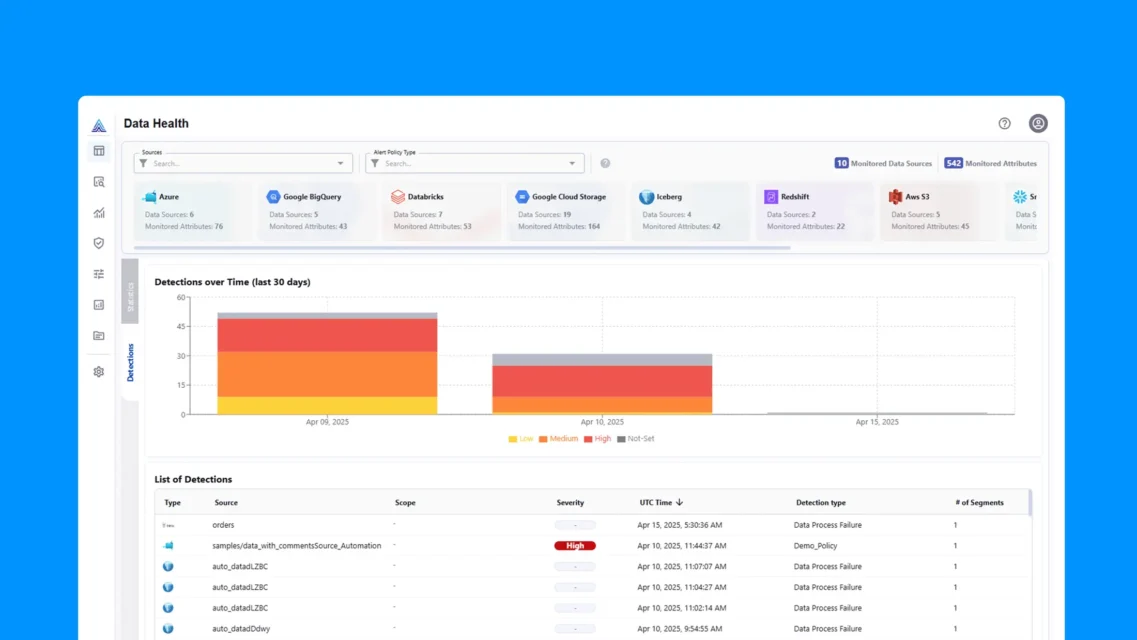This screenshot has width=1137, height=640.
Task: Expand the Alert Policy Type dropdown arrow
Action: [x=572, y=164]
